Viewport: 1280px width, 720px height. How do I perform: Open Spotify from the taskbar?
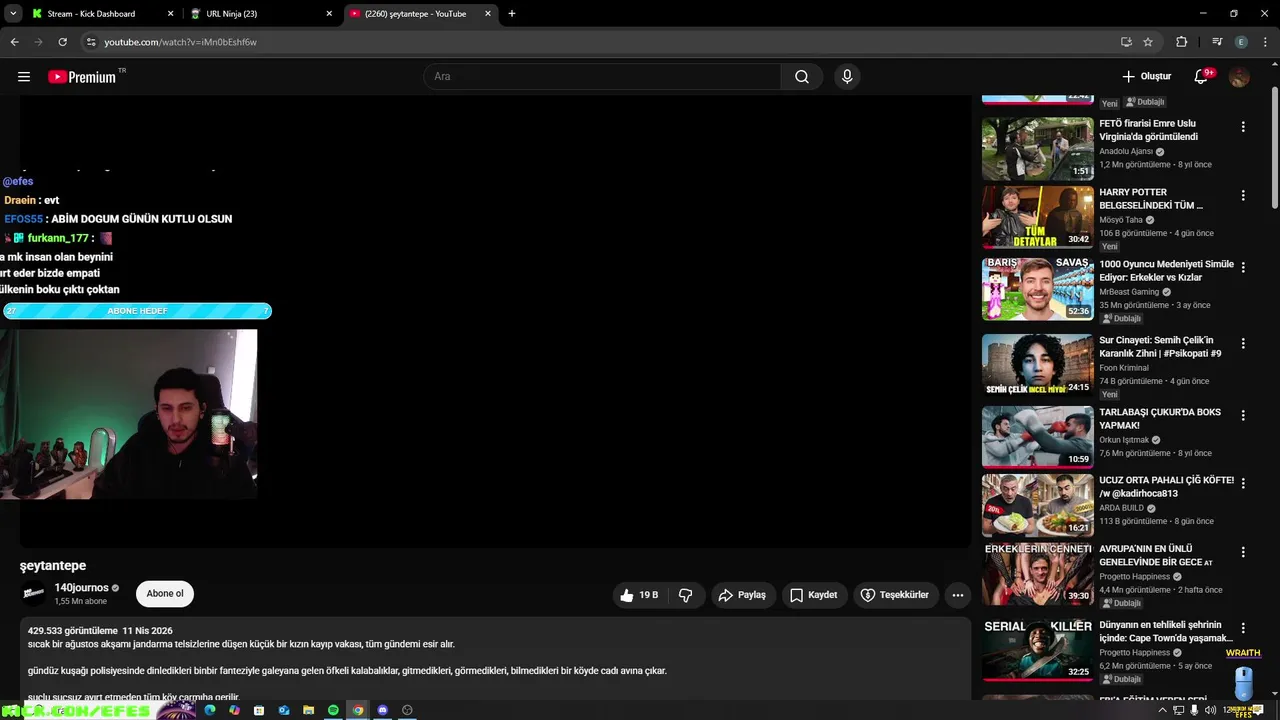333,710
